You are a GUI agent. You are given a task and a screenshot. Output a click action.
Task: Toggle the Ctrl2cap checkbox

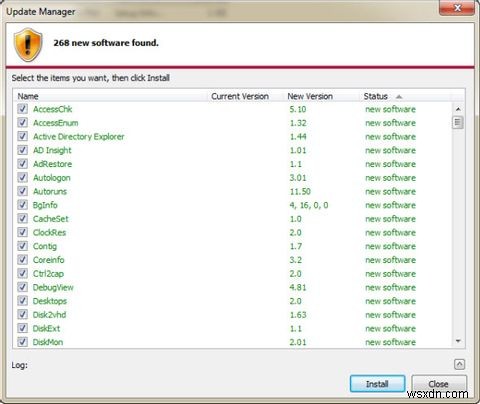[x=22, y=273]
